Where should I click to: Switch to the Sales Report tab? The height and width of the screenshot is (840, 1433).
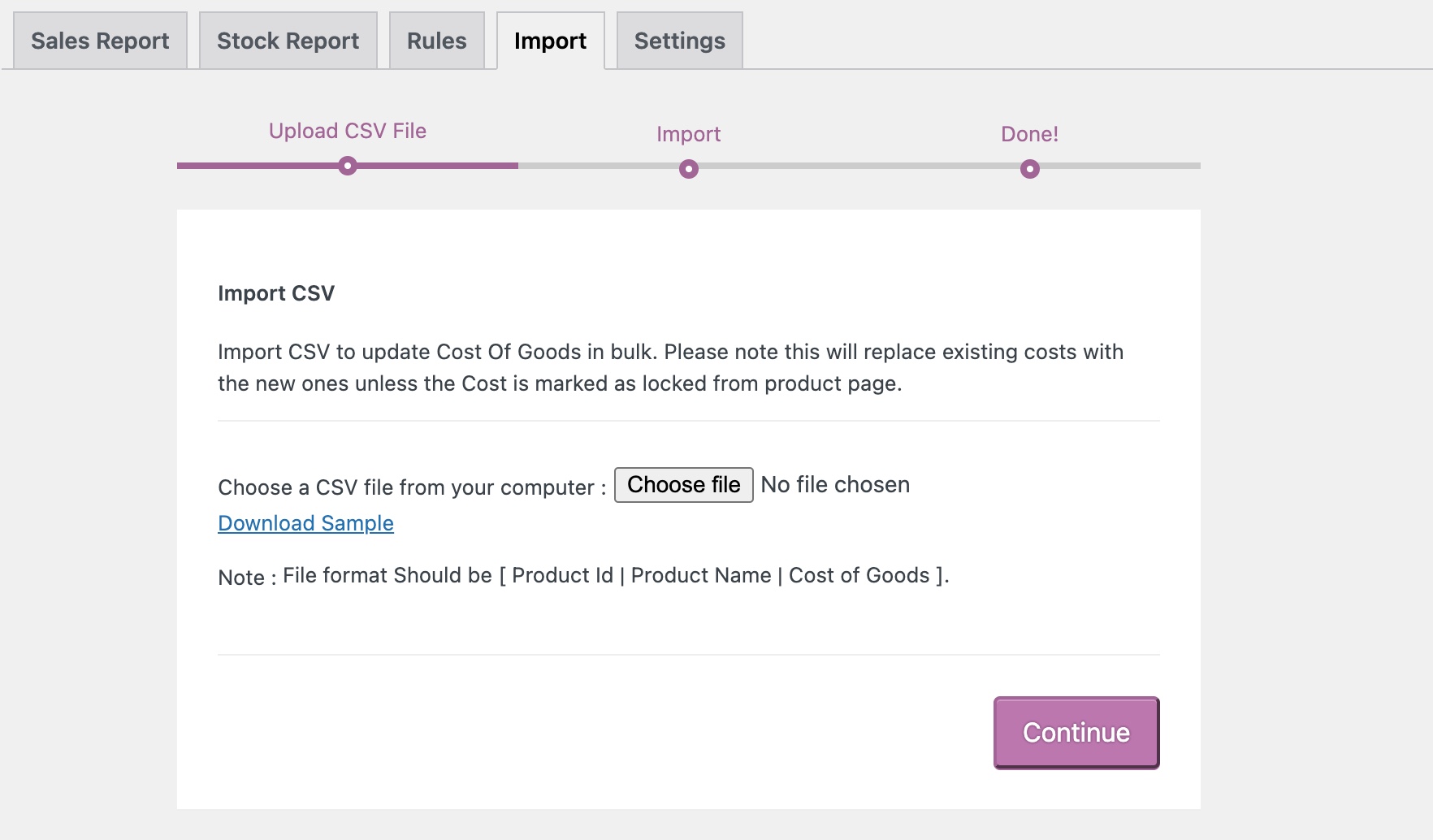(99, 40)
